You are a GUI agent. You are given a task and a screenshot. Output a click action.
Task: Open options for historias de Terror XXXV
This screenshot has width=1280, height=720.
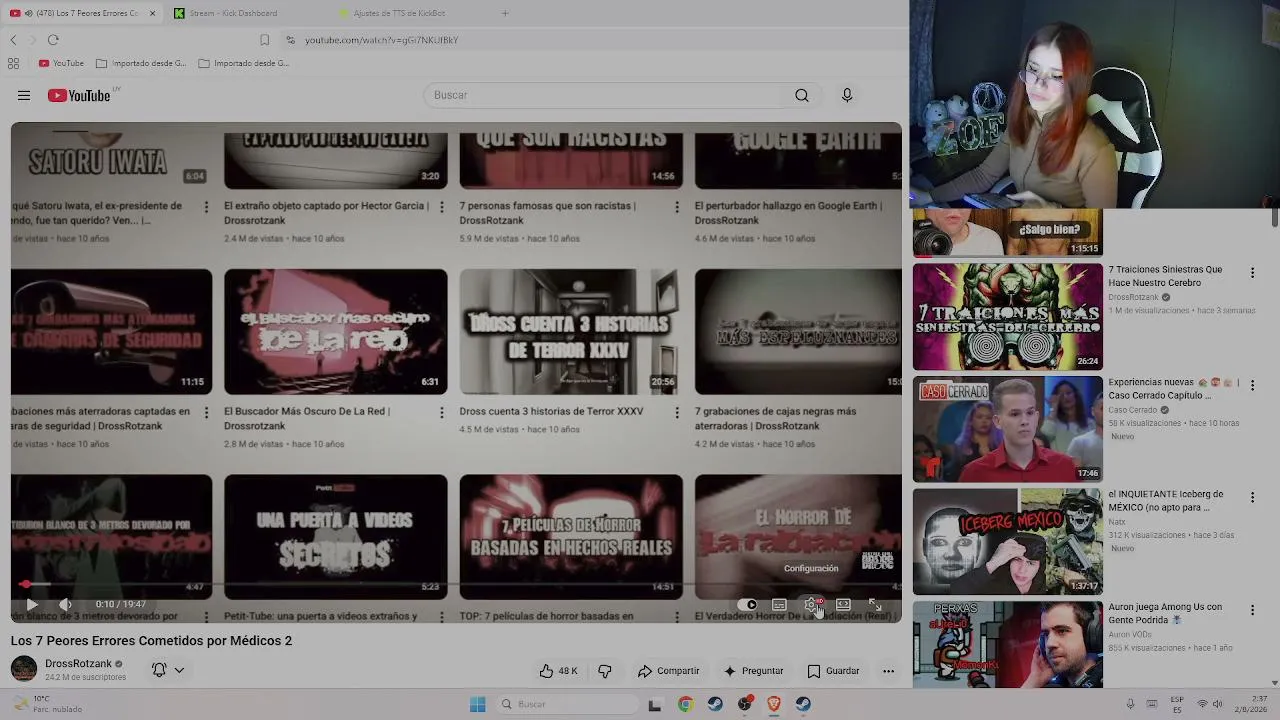[677, 412]
